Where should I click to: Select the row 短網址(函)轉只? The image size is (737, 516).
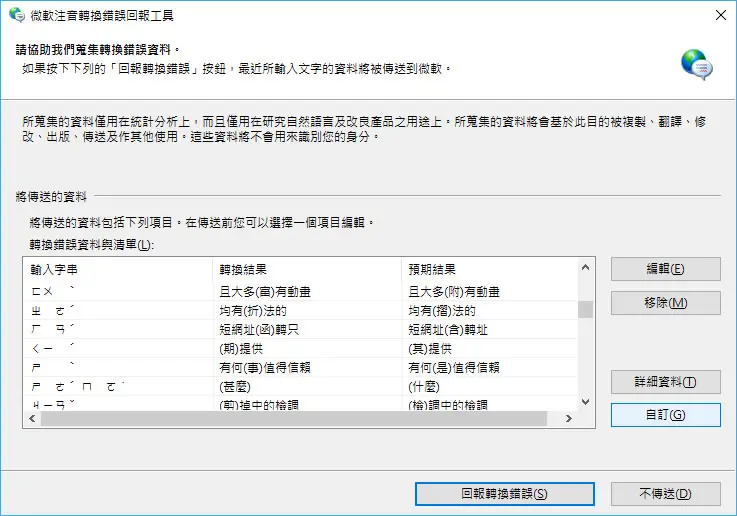point(300,329)
